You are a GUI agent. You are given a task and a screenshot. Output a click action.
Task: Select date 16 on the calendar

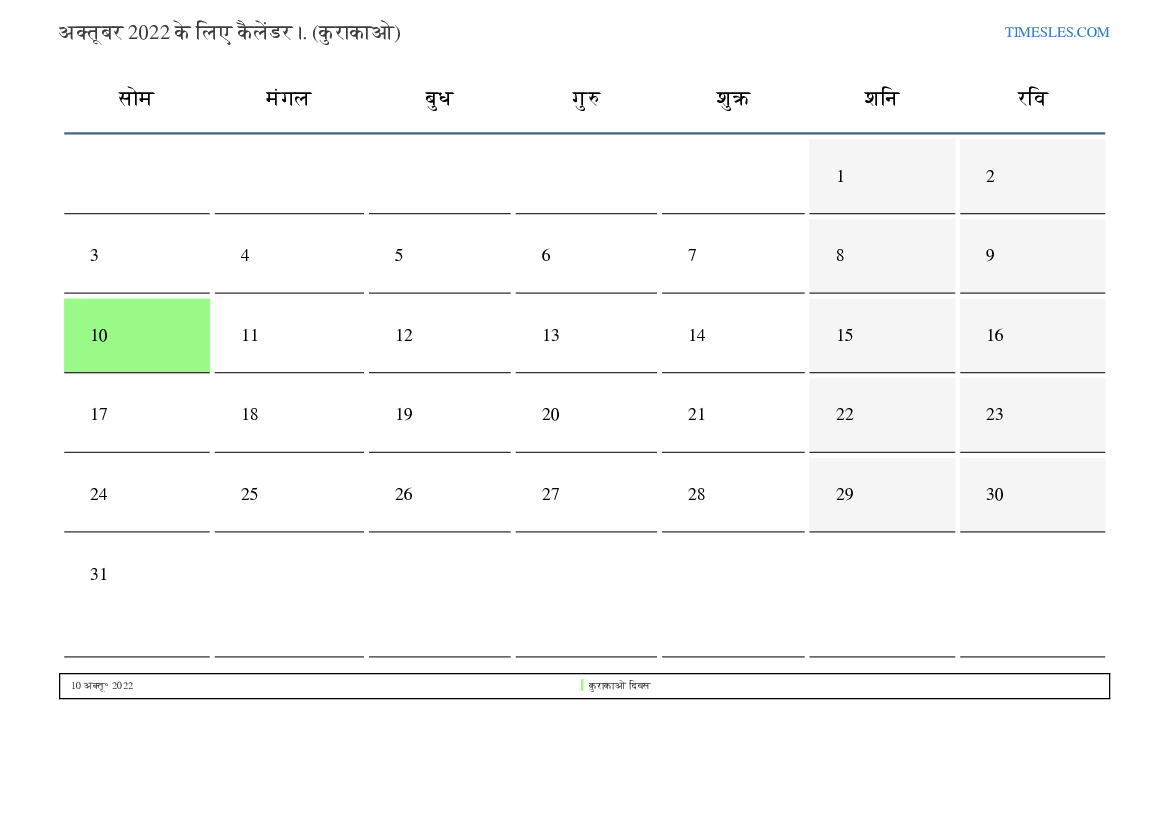click(x=1033, y=336)
